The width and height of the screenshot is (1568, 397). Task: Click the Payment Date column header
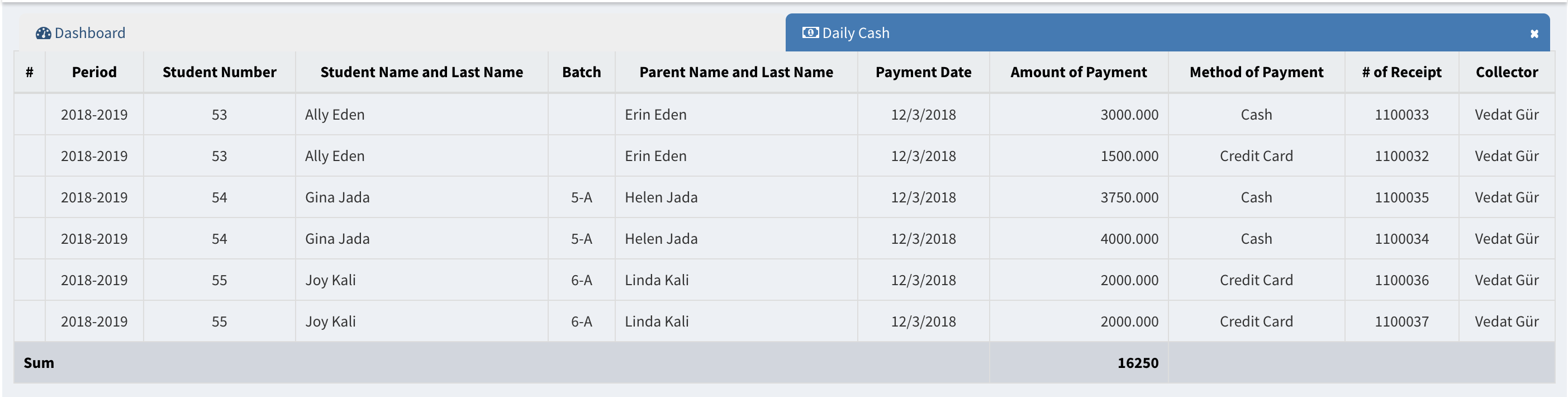tap(923, 72)
